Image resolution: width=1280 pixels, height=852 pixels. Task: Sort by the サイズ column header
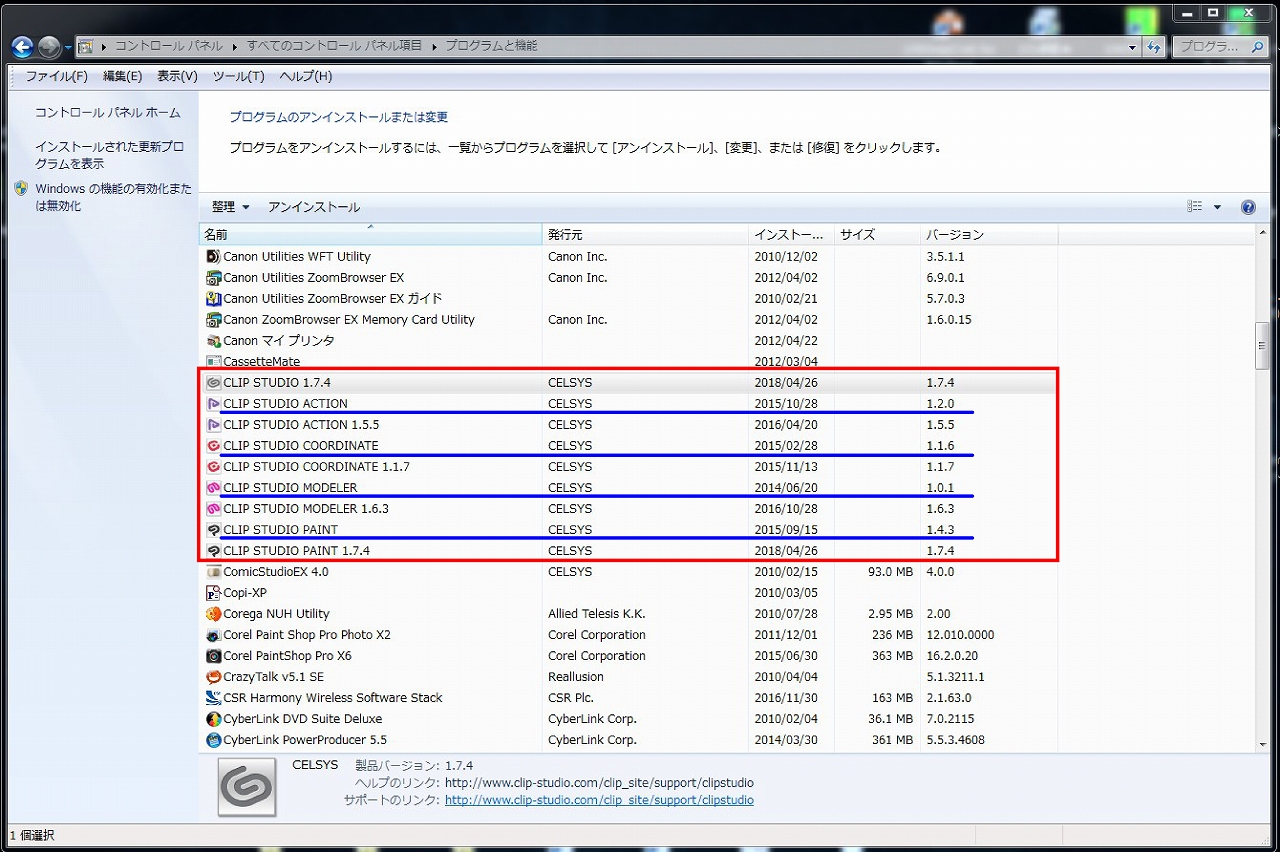coord(877,235)
